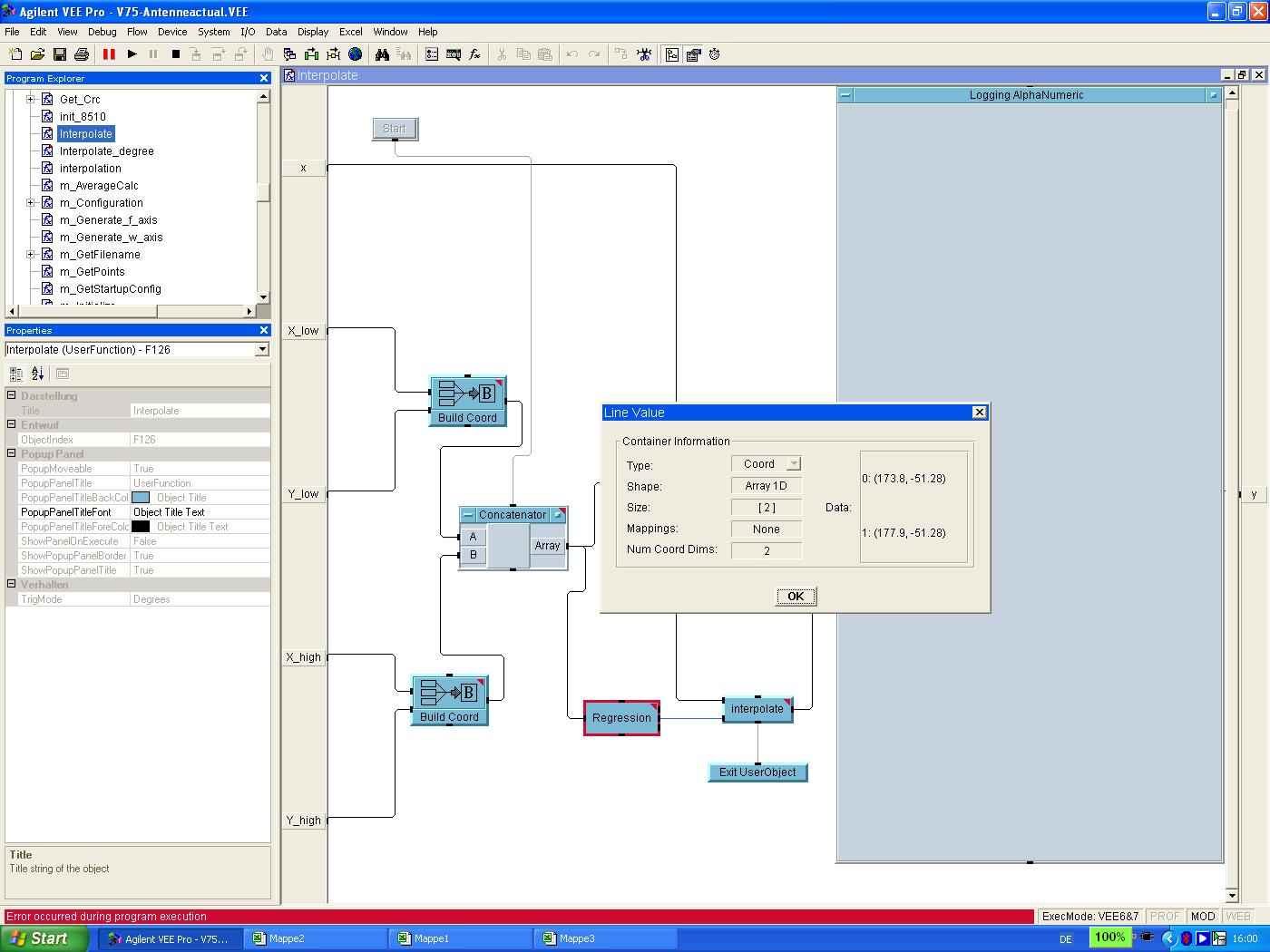Viewport: 1270px width, 952px height.
Task: Open the Debug menu
Action: 102,32
